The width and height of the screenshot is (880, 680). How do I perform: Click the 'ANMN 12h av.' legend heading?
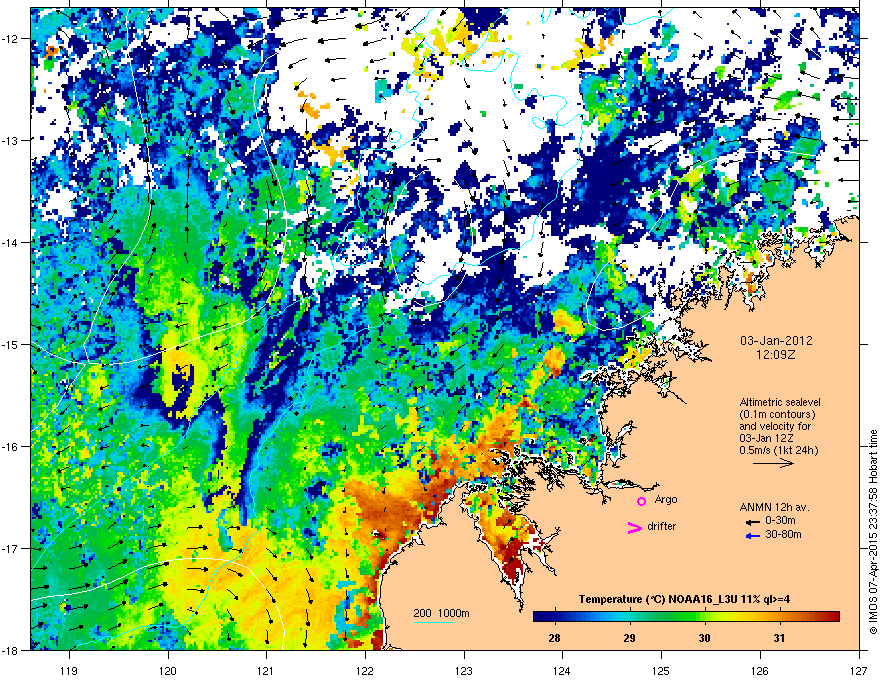[x=774, y=507]
